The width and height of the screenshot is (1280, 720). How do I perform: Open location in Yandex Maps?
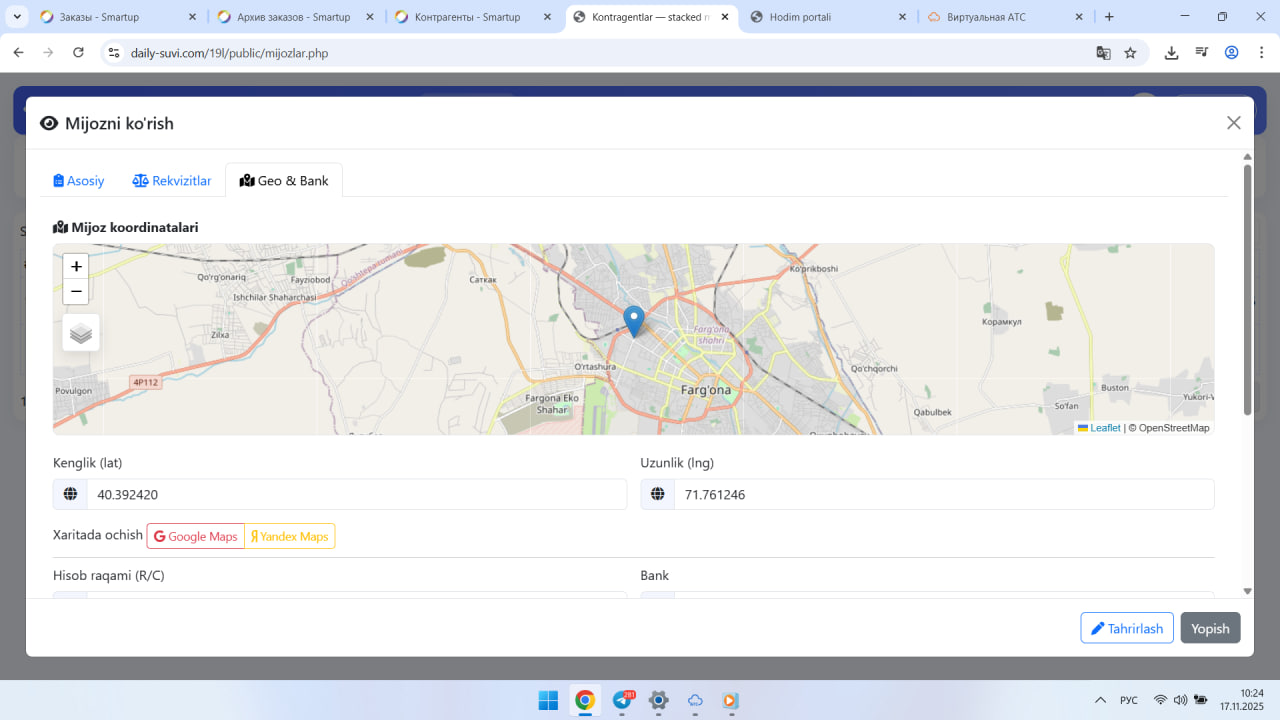coord(290,536)
